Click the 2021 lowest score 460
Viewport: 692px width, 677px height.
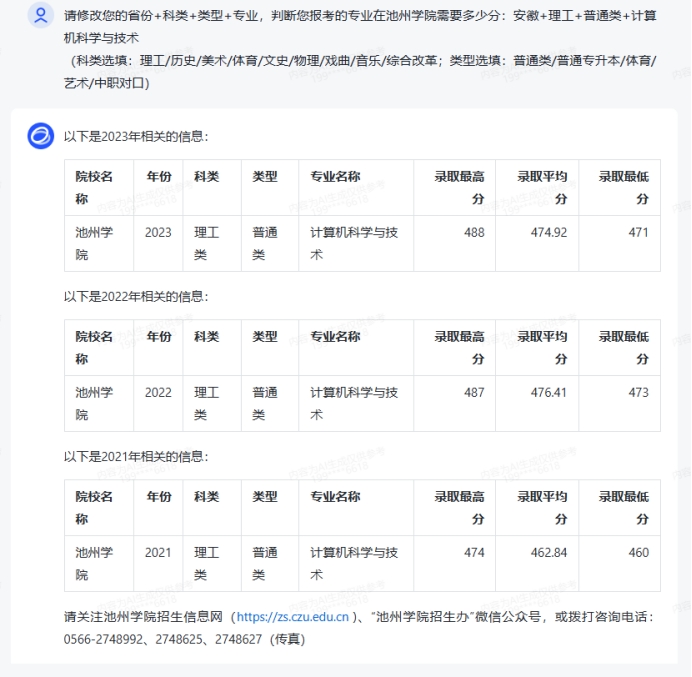click(x=638, y=552)
